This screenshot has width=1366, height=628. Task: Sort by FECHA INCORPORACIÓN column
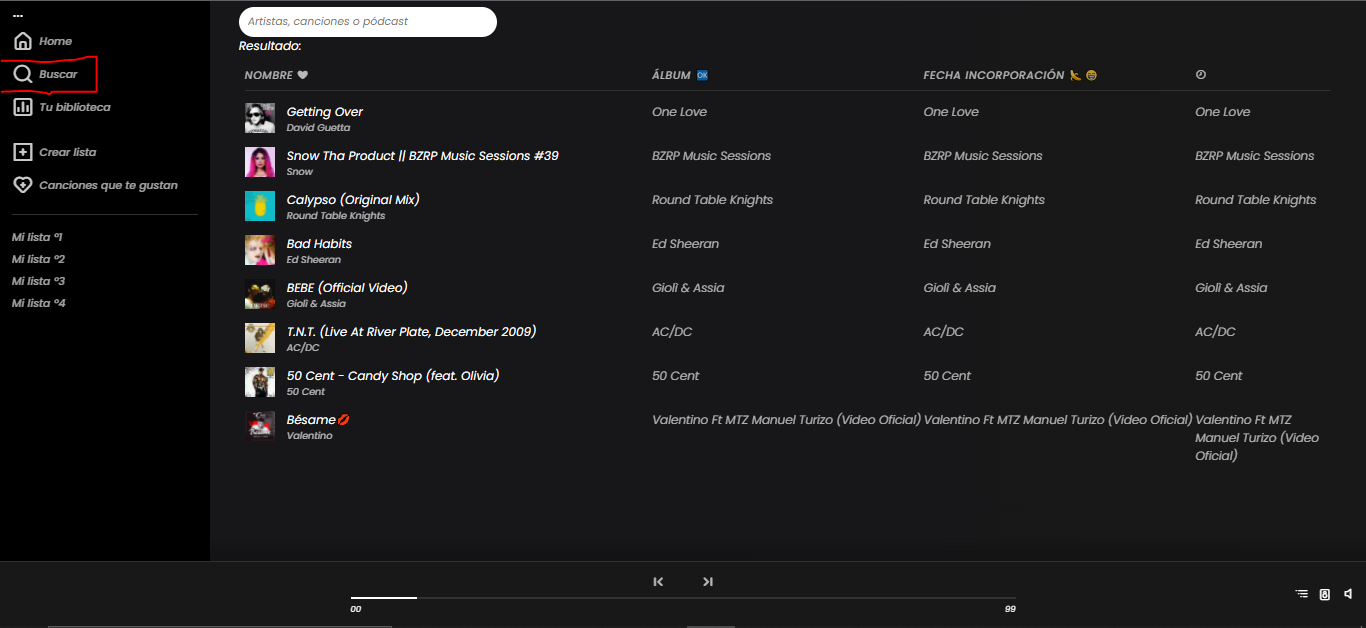tap(993, 74)
